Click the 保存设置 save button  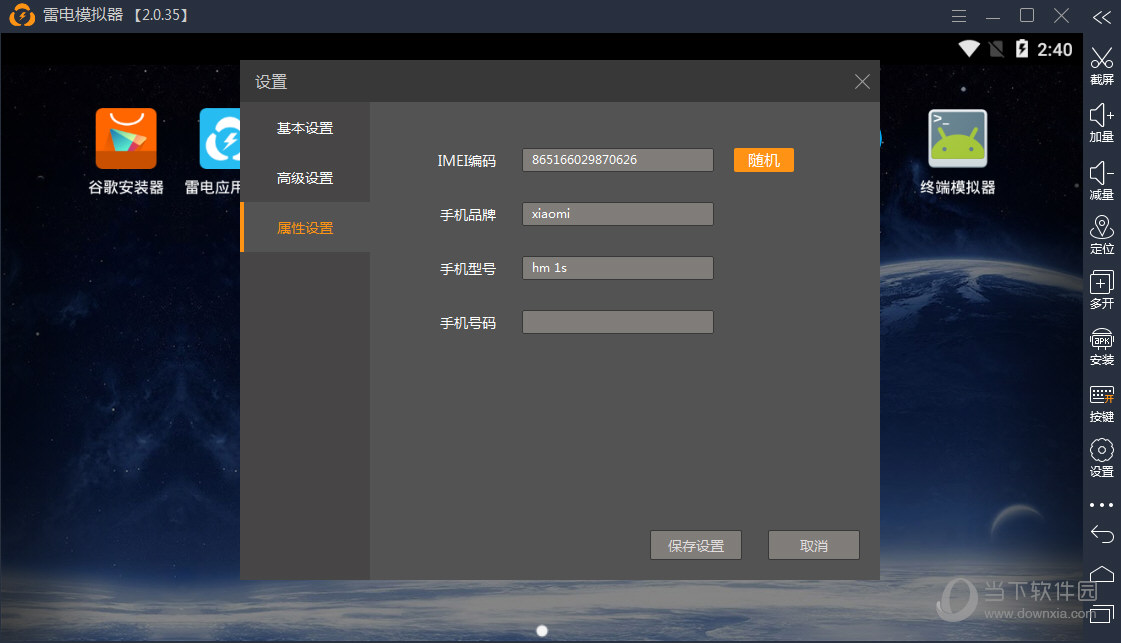695,546
